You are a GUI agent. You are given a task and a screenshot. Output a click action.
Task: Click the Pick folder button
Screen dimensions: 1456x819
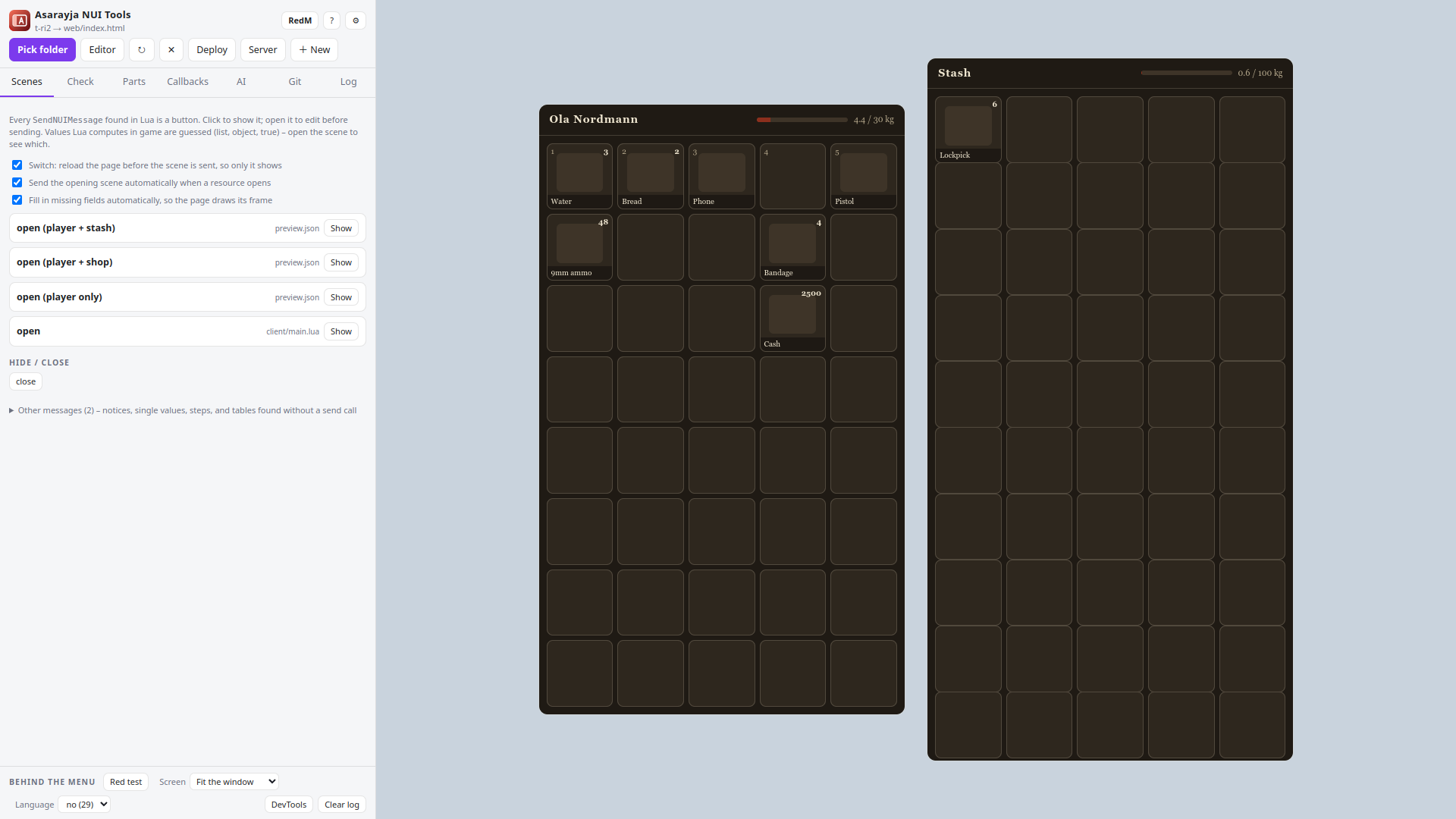42,50
